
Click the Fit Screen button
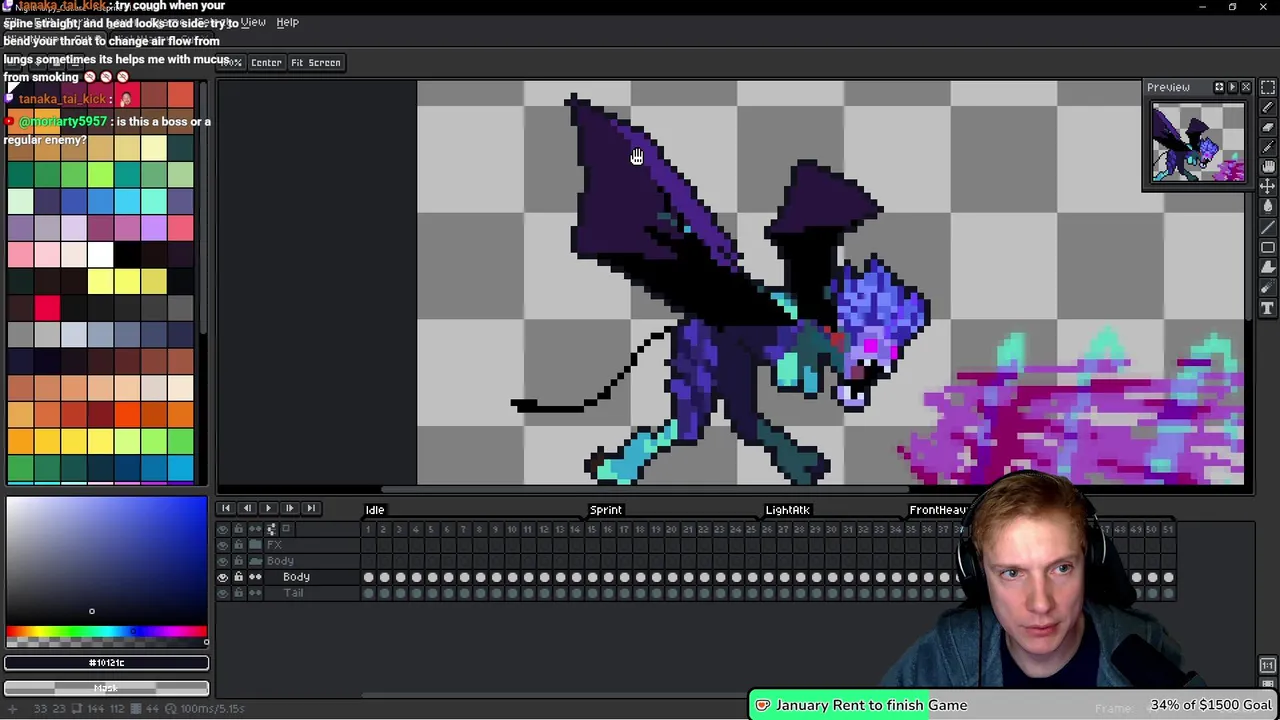pyautogui.click(x=316, y=62)
